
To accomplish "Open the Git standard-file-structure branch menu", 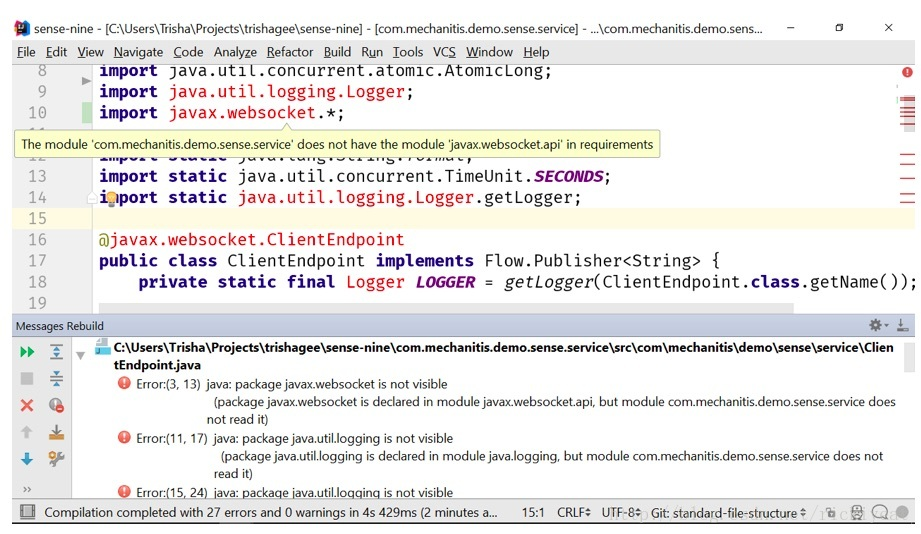I will pos(728,513).
